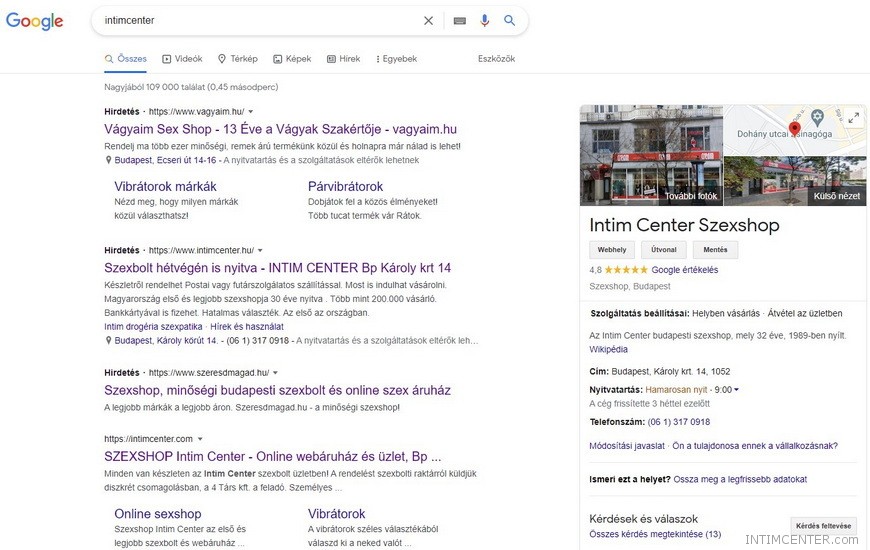Clear the search box with X icon

429,21
